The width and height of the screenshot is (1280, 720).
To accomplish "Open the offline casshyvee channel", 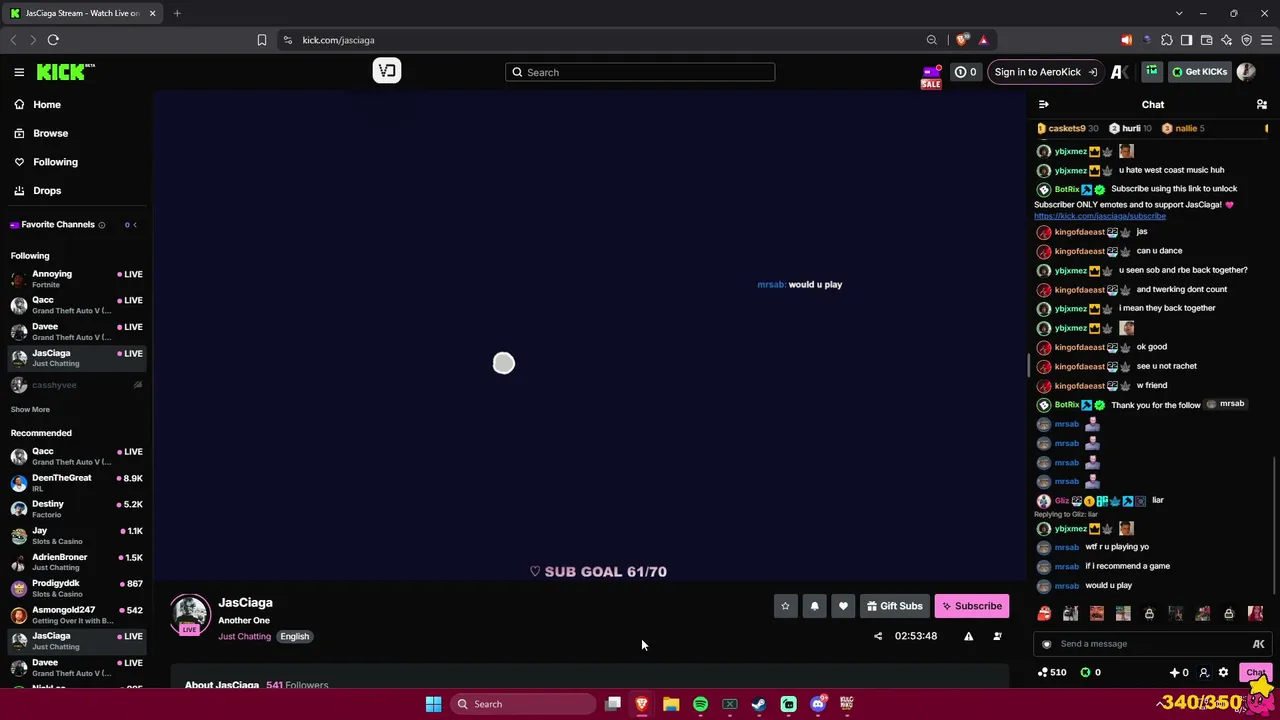I will pos(76,385).
